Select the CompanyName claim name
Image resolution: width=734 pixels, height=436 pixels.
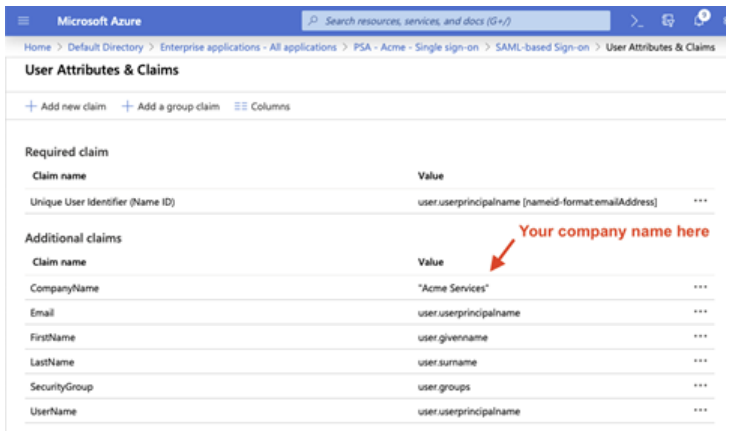click(x=64, y=288)
